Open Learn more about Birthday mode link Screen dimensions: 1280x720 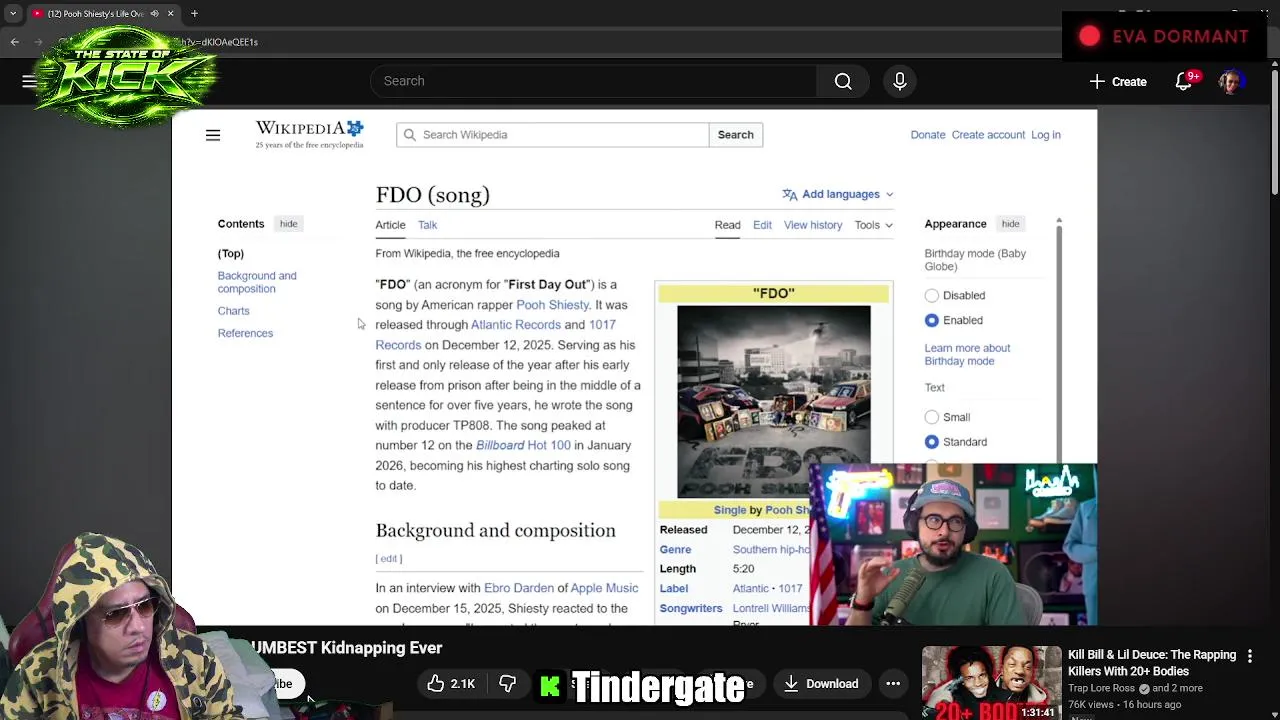click(x=967, y=354)
